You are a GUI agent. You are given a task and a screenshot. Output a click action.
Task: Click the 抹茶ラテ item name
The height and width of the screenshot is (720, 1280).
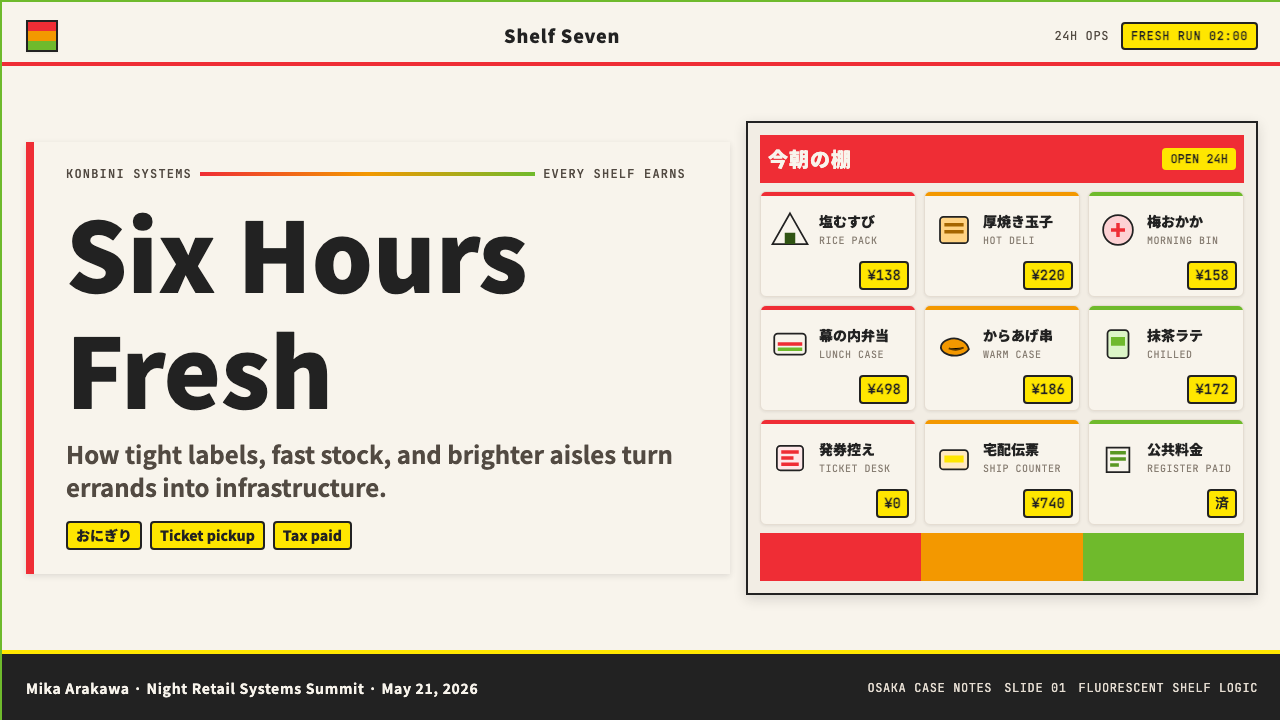1175,336
